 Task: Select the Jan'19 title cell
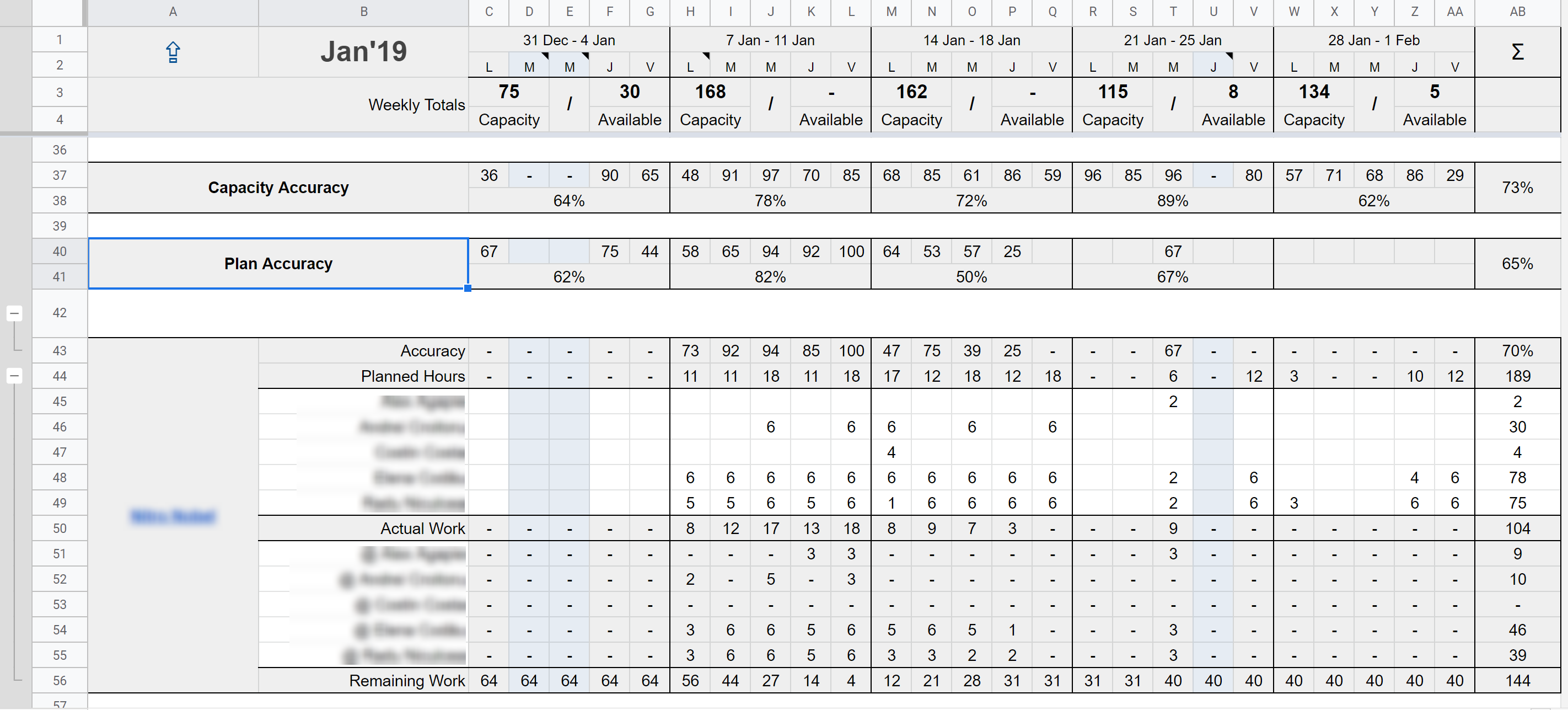363,52
